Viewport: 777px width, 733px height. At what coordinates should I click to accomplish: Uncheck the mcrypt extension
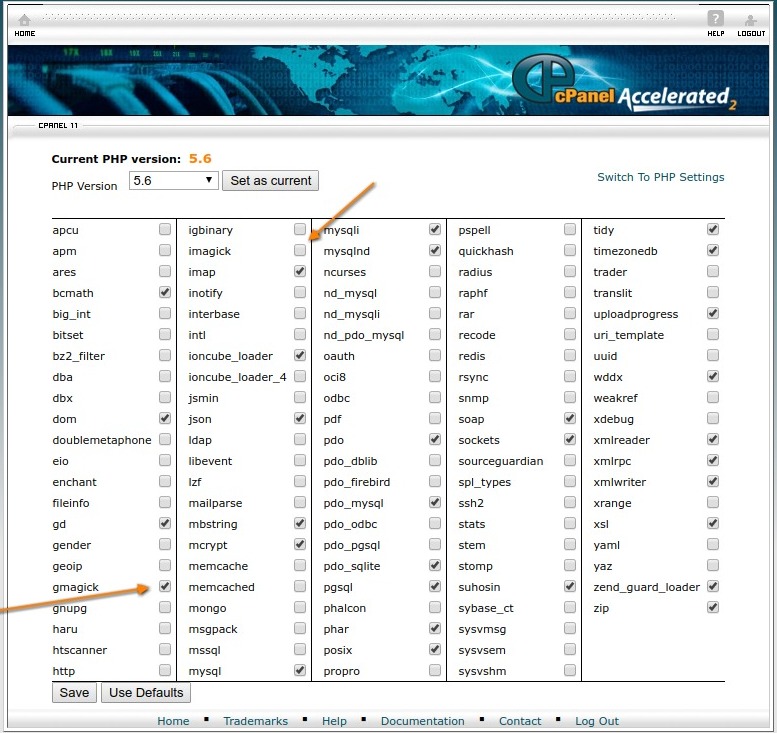tap(300, 544)
